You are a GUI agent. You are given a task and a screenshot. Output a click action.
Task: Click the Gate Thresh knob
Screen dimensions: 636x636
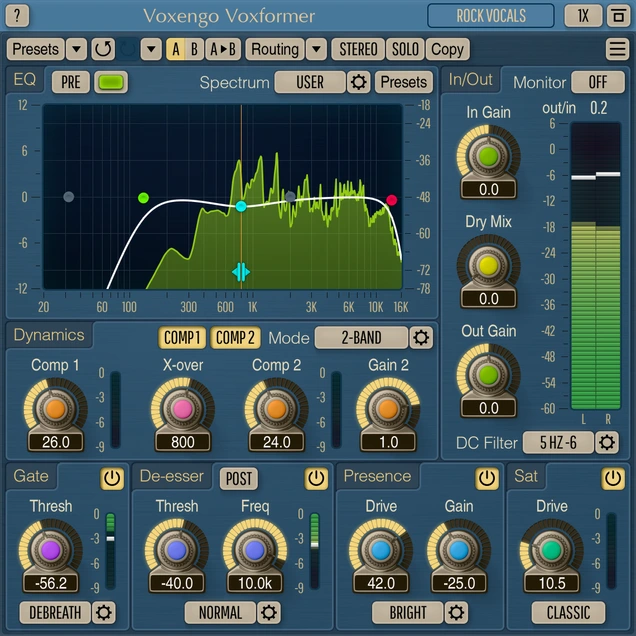[50, 550]
